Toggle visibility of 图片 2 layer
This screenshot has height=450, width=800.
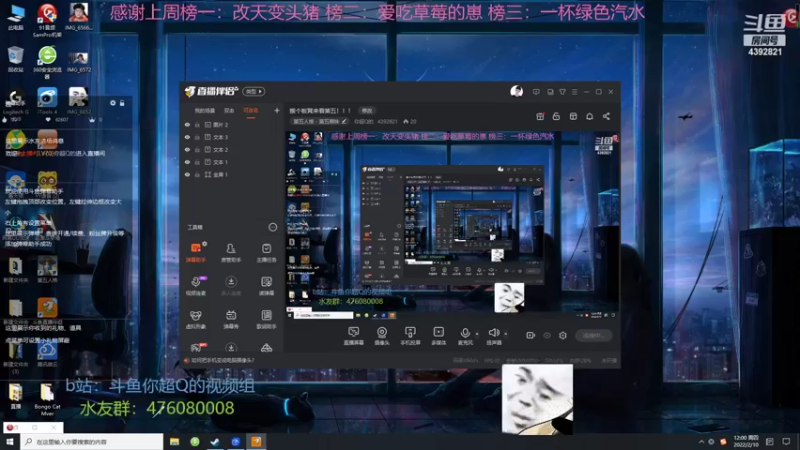[187, 124]
